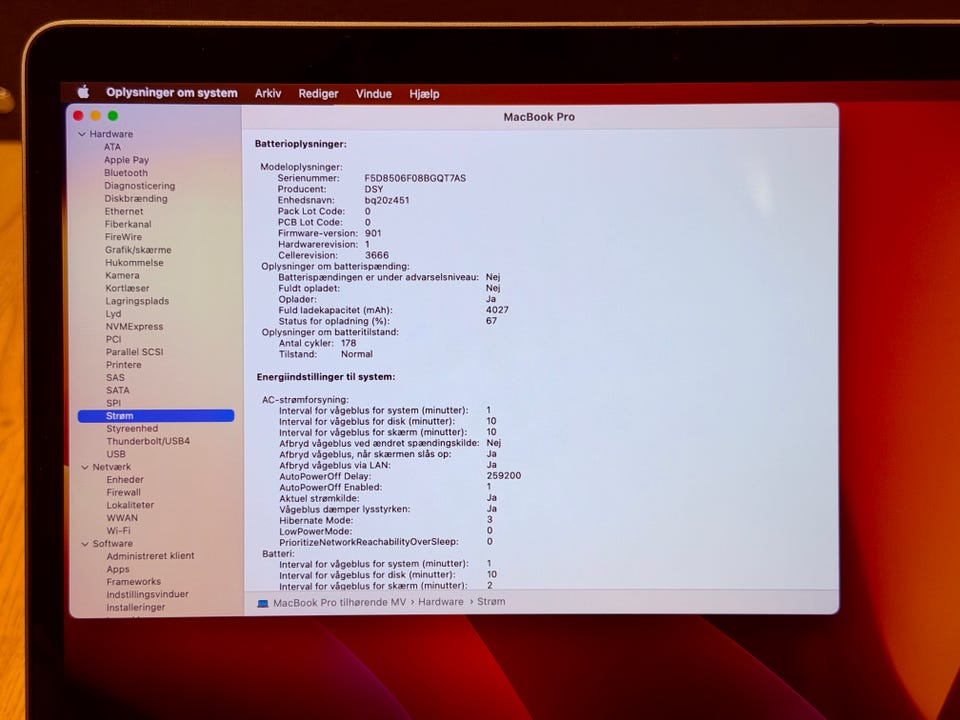
Task: Select SAS in the sidebar
Action: [115, 378]
